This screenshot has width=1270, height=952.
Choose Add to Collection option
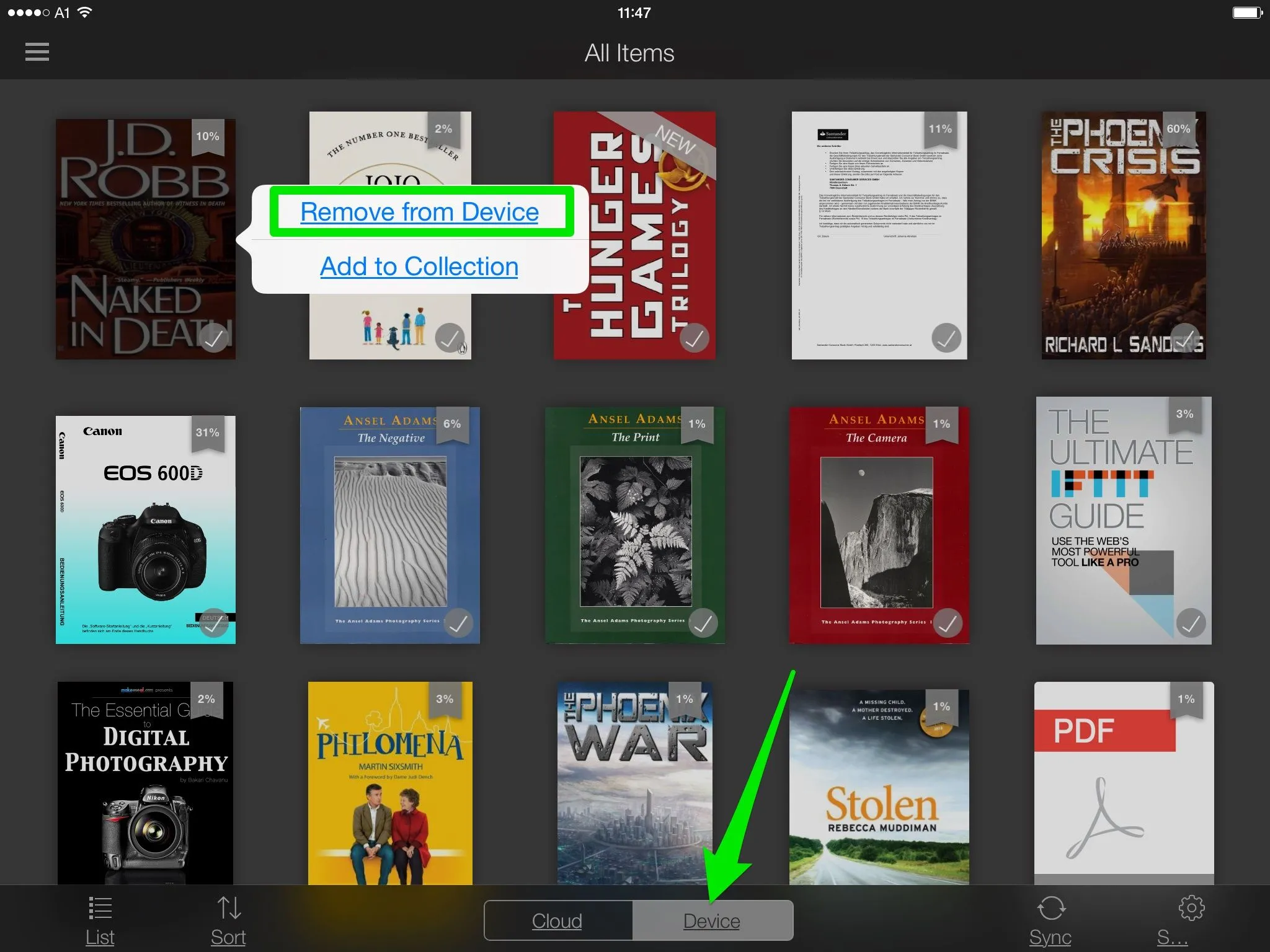coord(419,267)
